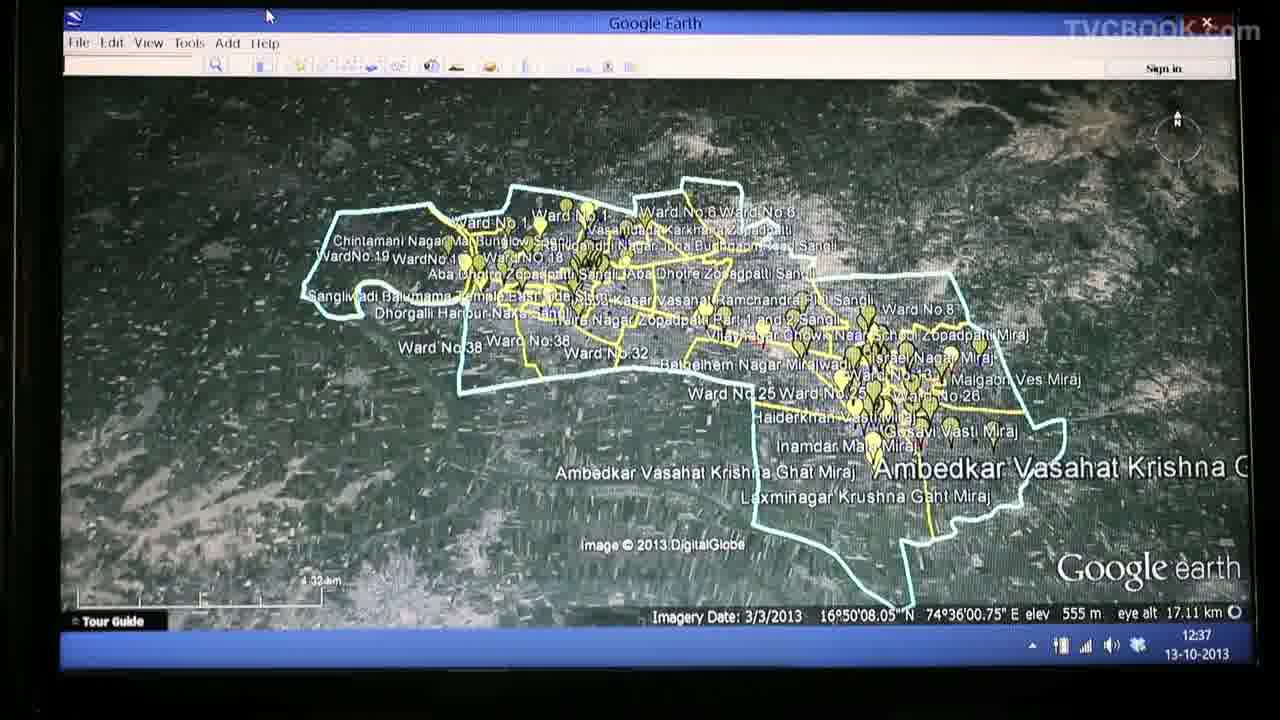The width and height of the screenshot is (1280, 720).
Task: Open the View menu
Action: click(x=149, y=43)
